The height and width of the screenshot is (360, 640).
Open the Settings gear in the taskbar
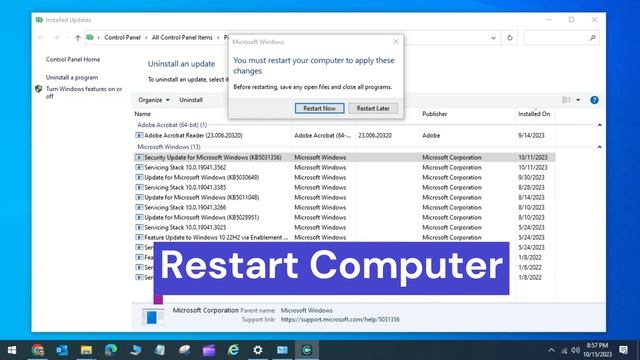tap(258, 350)
